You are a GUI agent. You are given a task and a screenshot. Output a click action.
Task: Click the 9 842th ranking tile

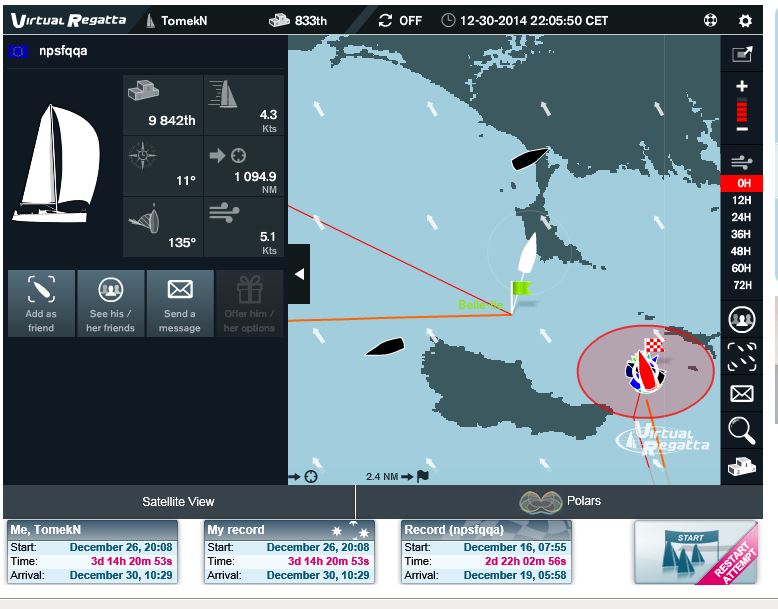[x=163, y=105]
